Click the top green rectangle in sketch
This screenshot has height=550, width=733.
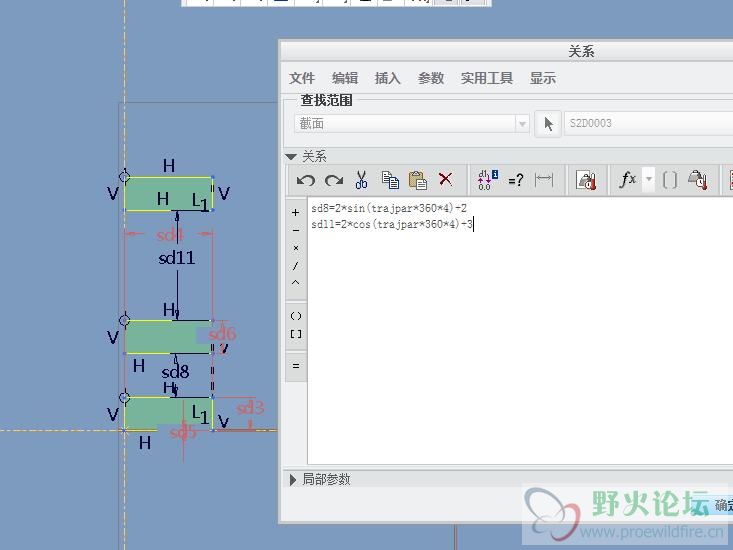[168, 194]
